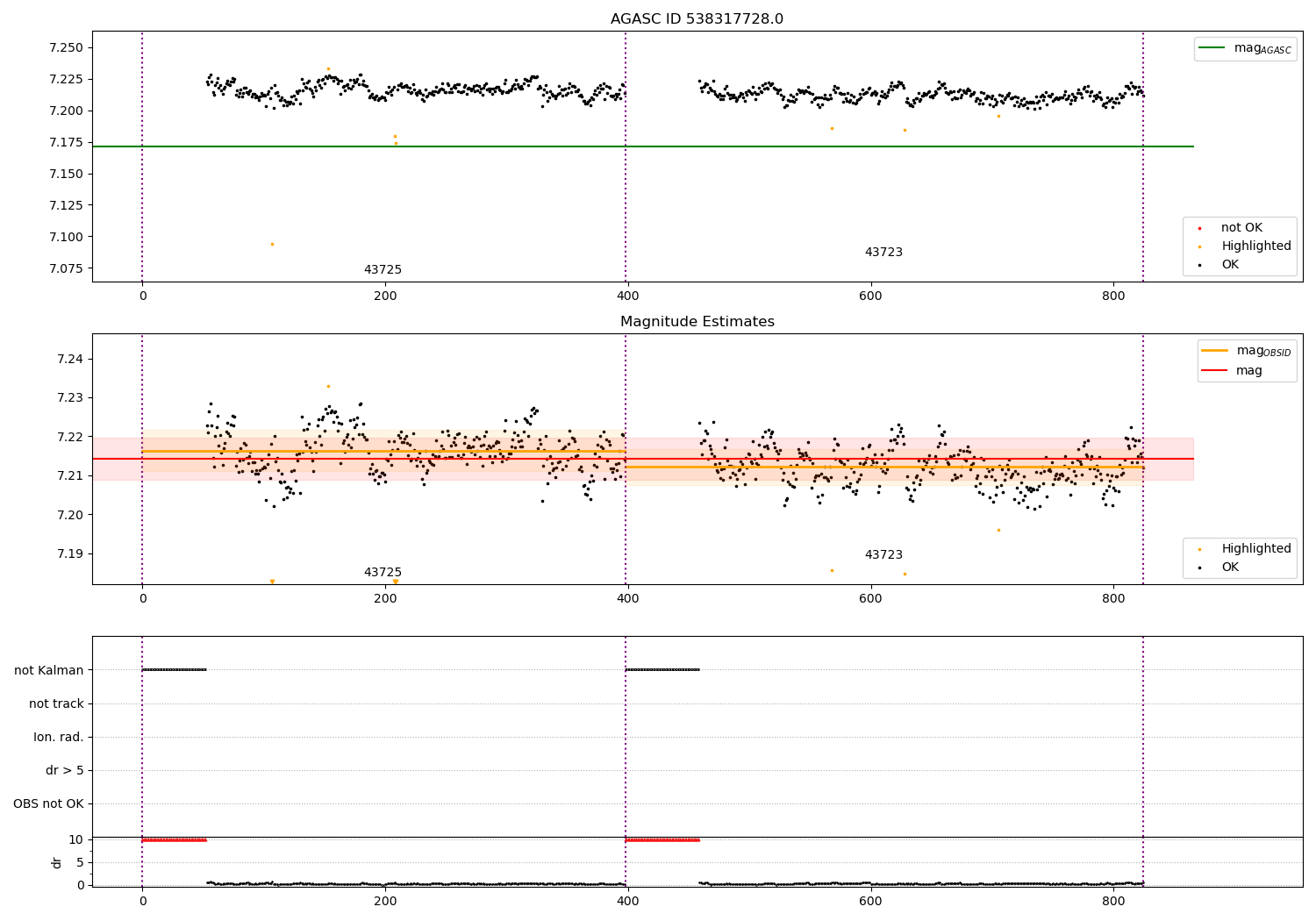The height and width of the screenshot is (921, 1316).
Task: Click the first red dr segment at value 10
Action: coord(174,839)
